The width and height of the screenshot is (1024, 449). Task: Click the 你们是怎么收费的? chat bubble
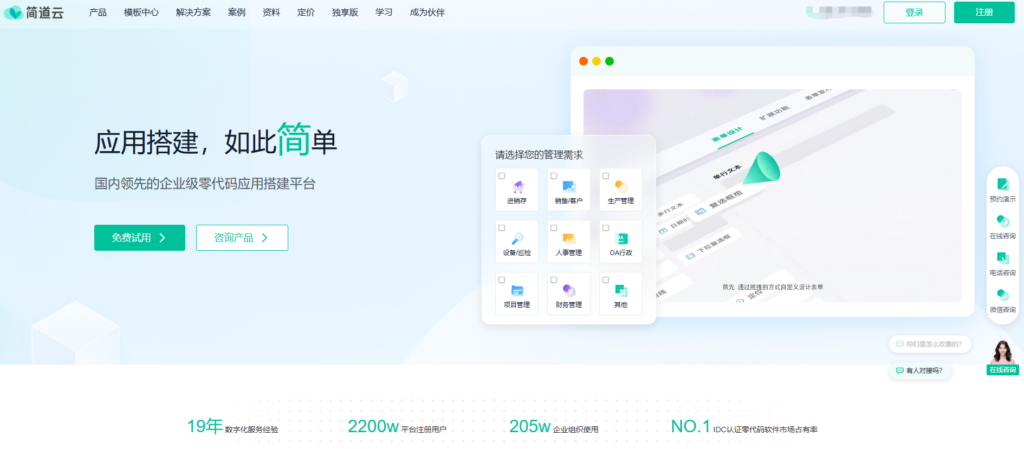(929, 344)
